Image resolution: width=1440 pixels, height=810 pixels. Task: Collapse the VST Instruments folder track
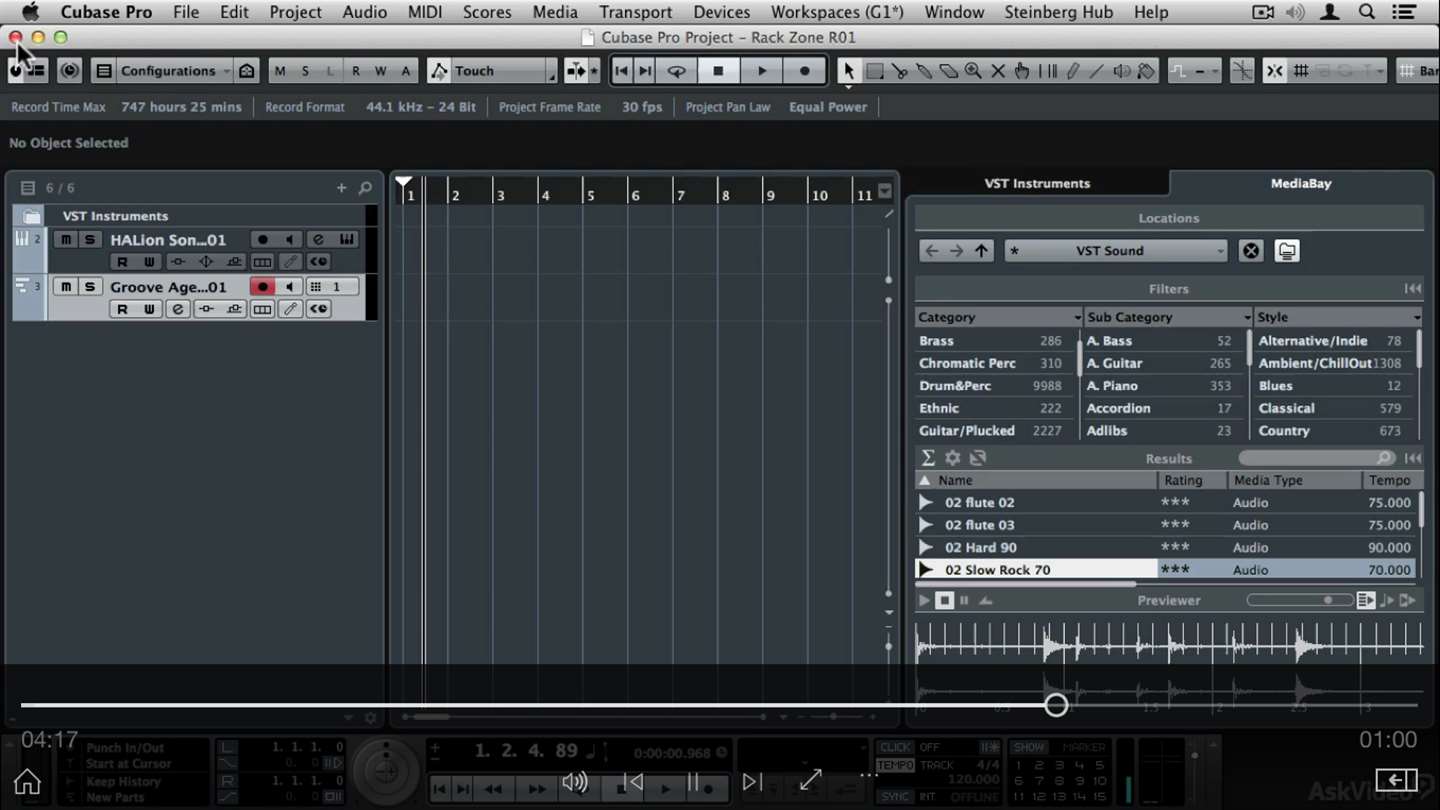[x=32, y=216]
